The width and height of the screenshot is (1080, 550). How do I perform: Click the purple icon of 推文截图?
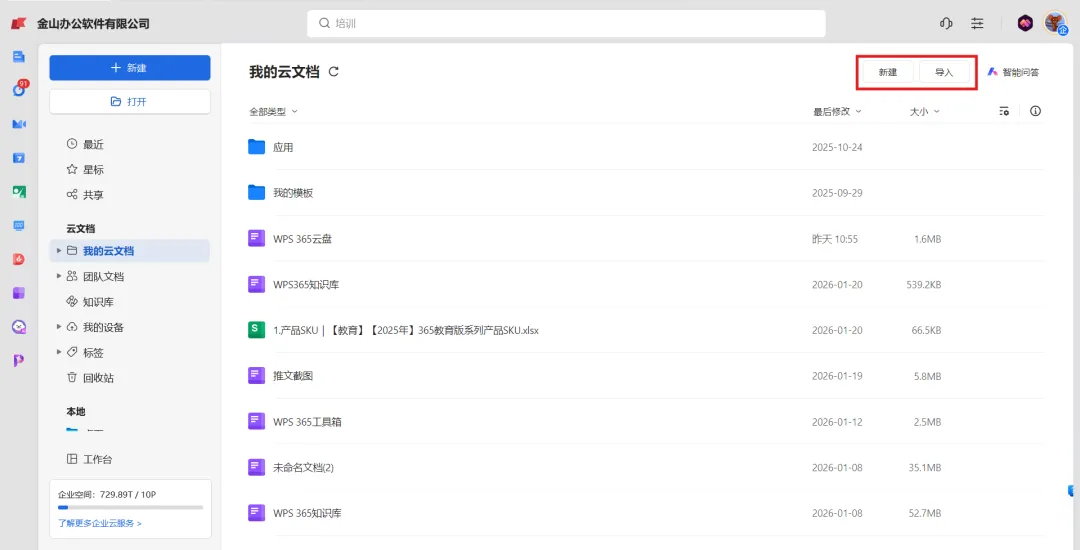click(x=256, y=376)
